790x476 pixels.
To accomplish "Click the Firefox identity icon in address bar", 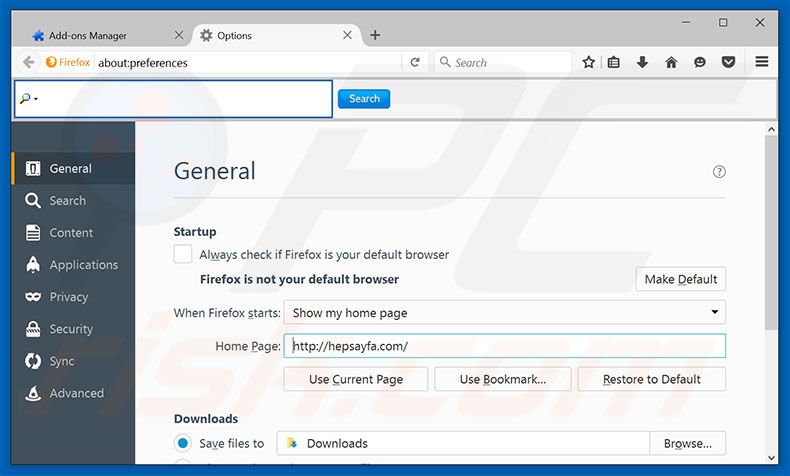I will tap(51, 62).
